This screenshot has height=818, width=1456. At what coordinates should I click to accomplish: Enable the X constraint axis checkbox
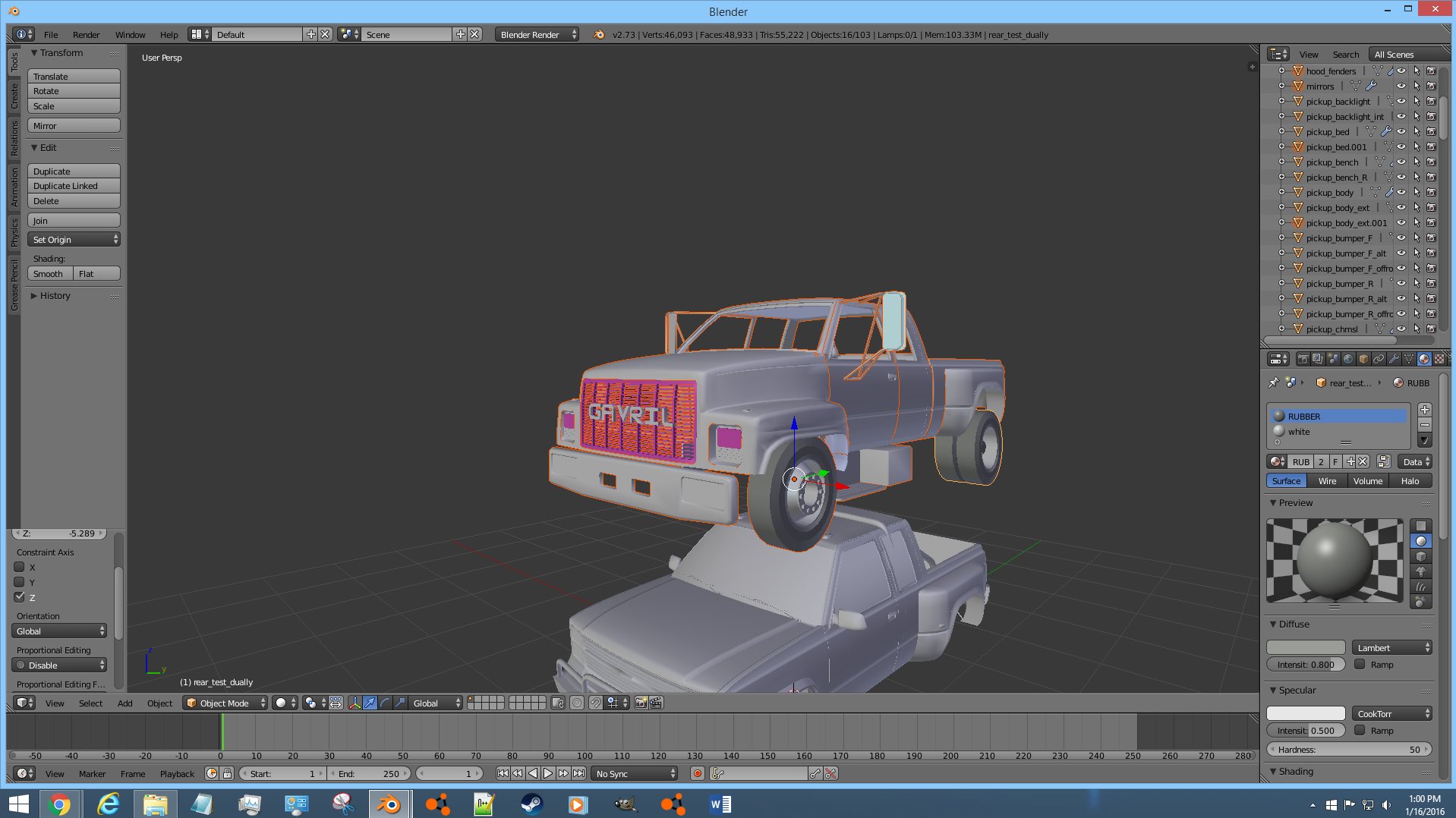tap(20, 567)
